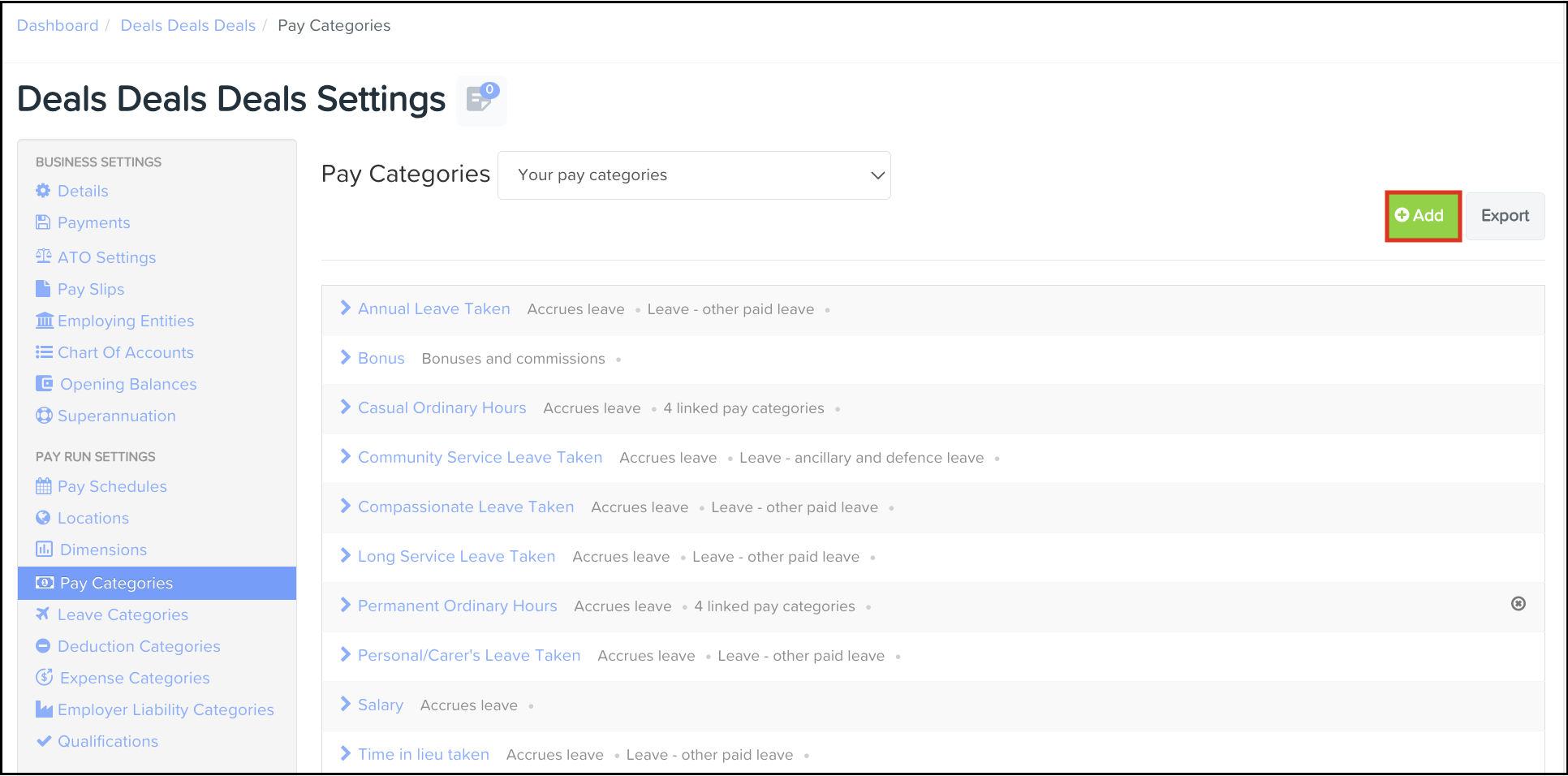The image size is (1568, 776).
Task: Click the bank icon for Employing Entities
Action: (x=45, y=321)
